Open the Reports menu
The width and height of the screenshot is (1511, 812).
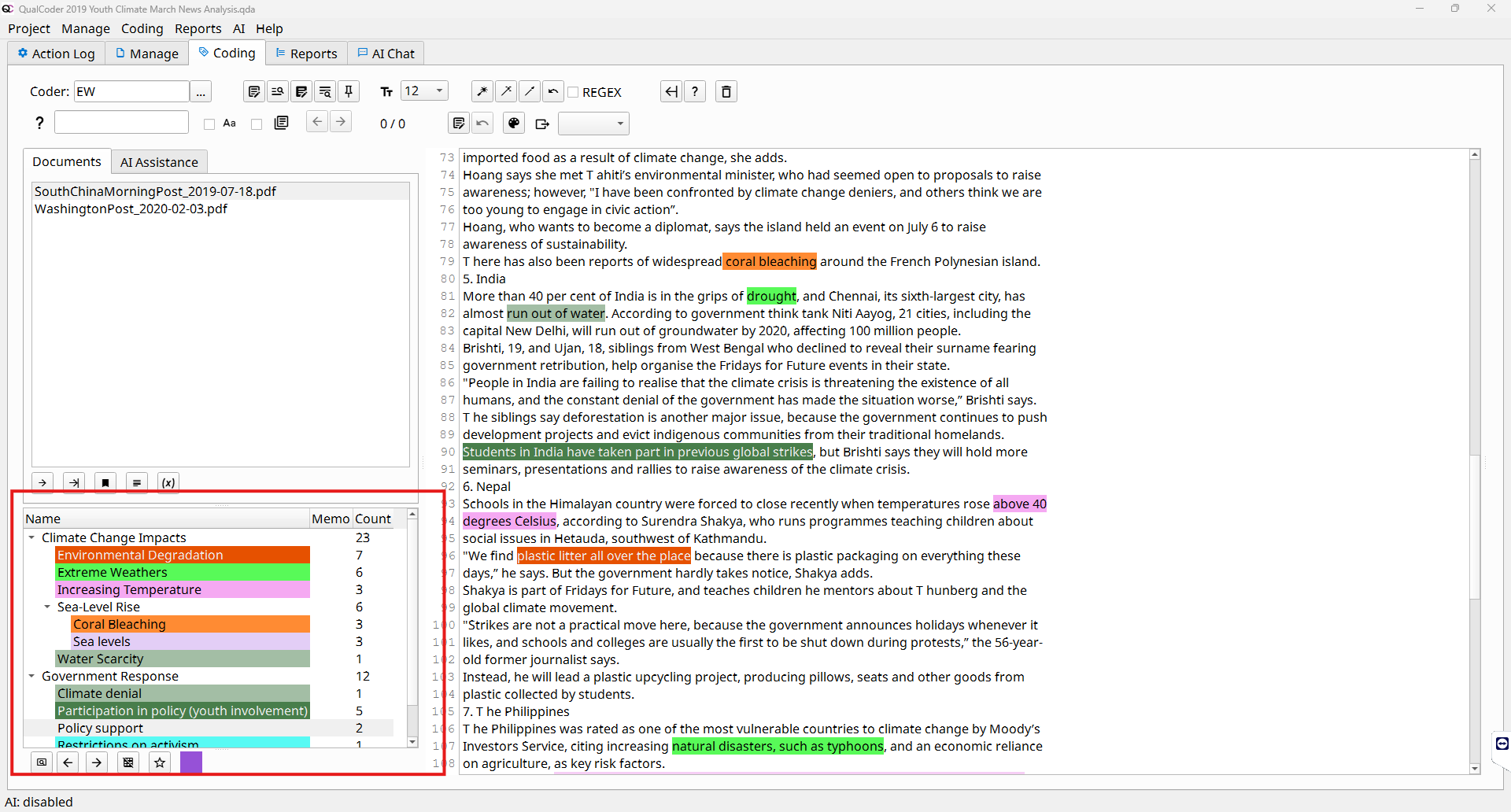click(198, 28)
